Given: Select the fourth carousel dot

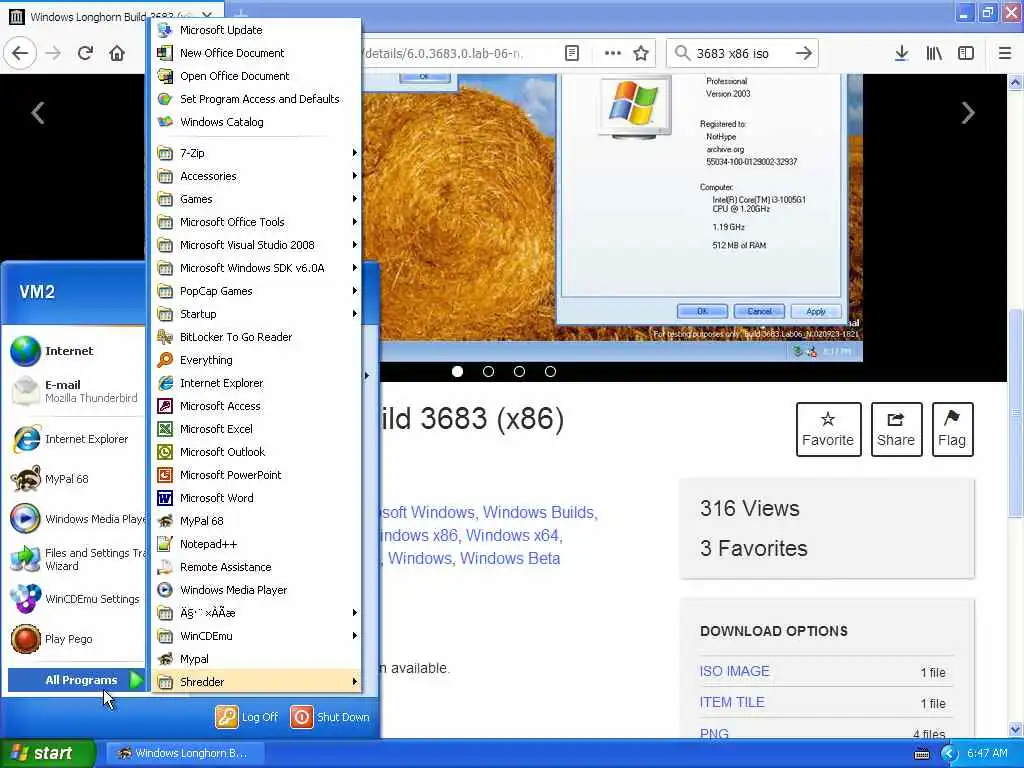Looking at the screenshot, I should point(551,372).
